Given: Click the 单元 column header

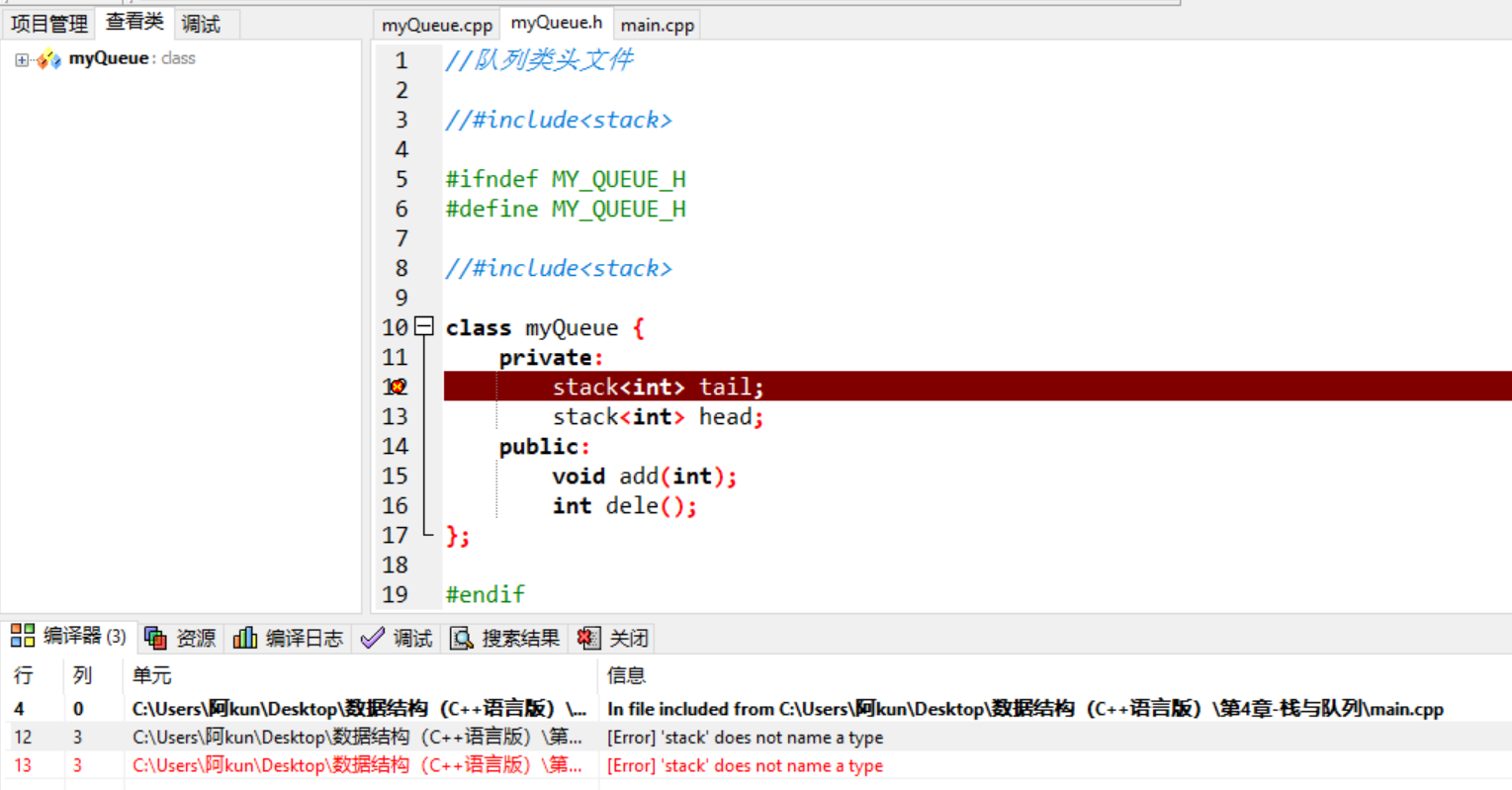Looking at the screenshot, I should click(x=361, y=675).
